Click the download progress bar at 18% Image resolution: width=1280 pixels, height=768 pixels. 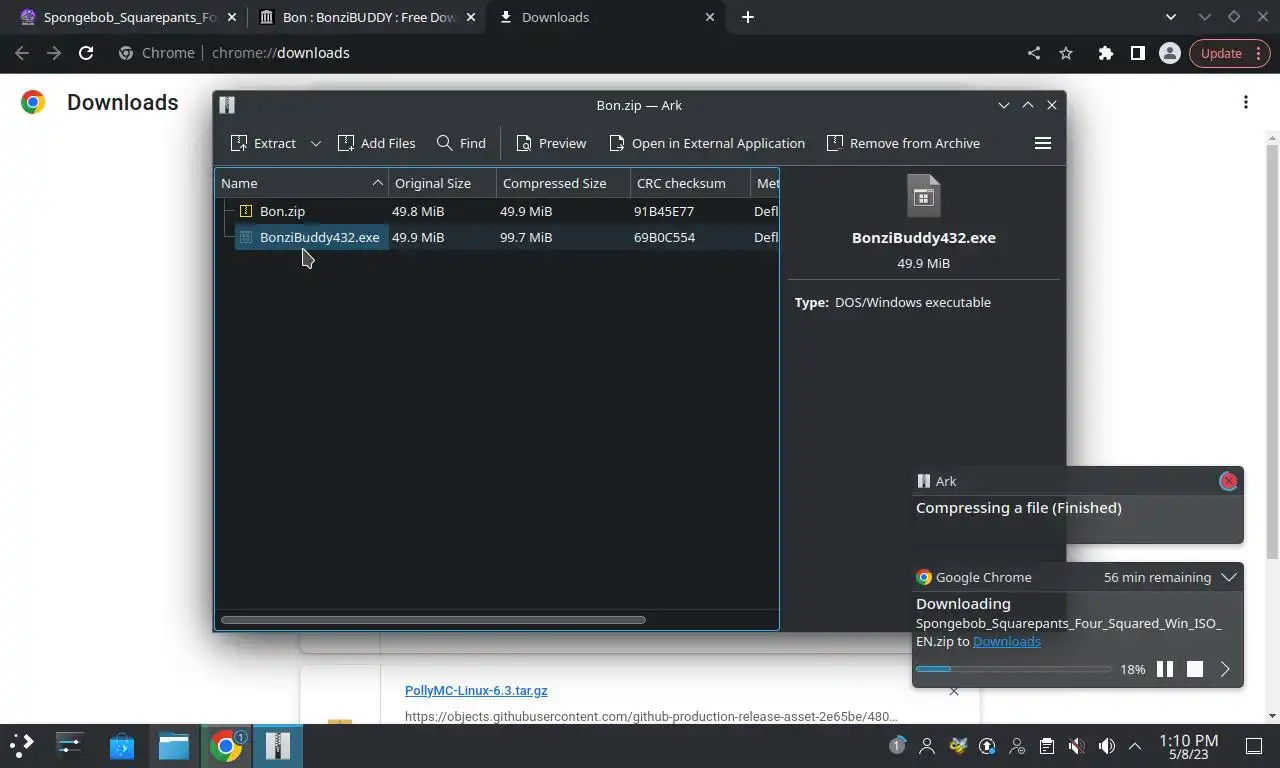(1013, 669)
